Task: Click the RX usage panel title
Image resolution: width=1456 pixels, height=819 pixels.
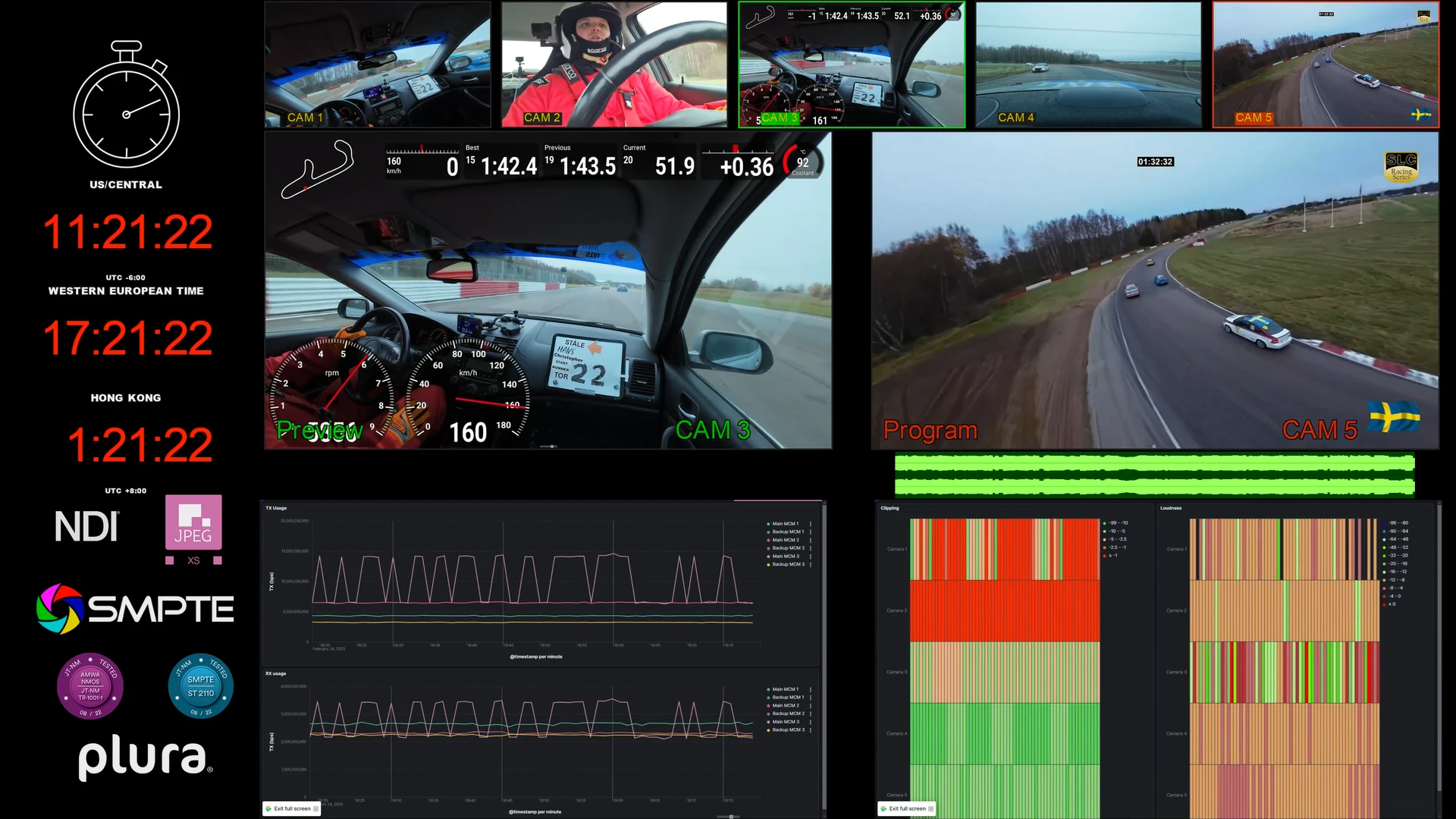Action: click(x=275, y=673)
